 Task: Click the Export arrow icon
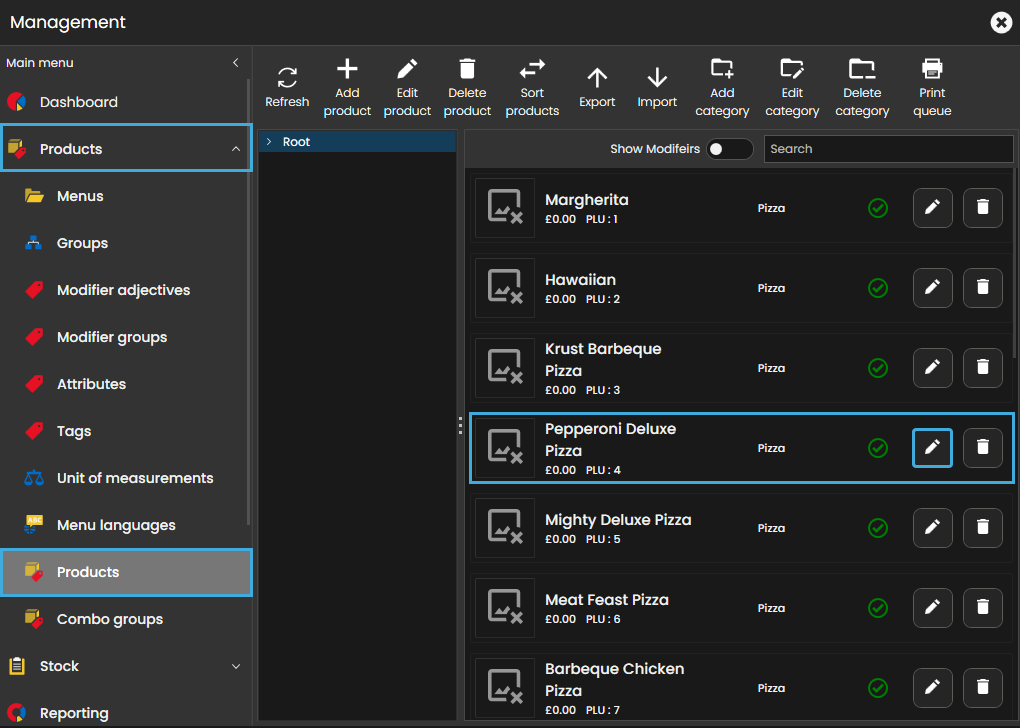pyautogui.click(x=597, y=78)
